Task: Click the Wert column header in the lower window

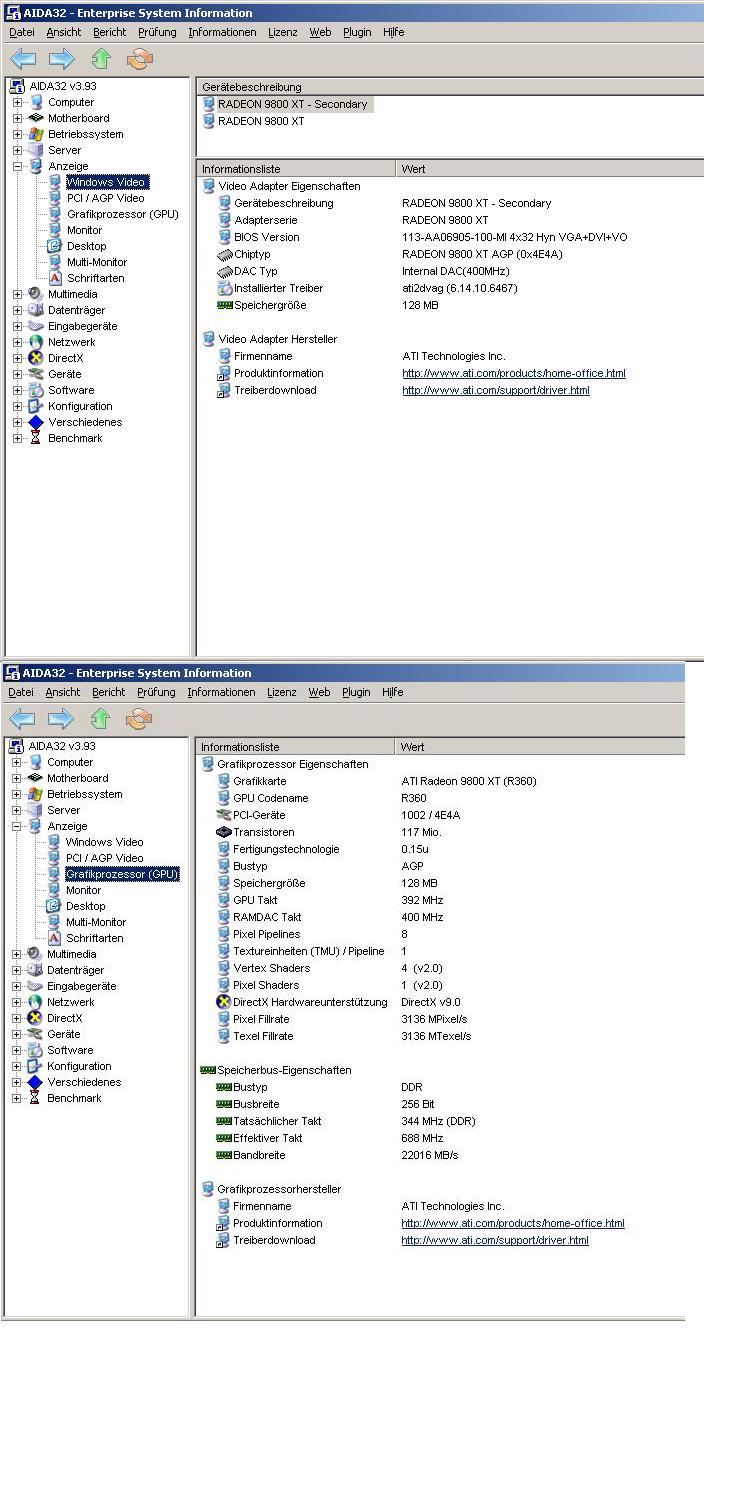Action: point(412,747)
